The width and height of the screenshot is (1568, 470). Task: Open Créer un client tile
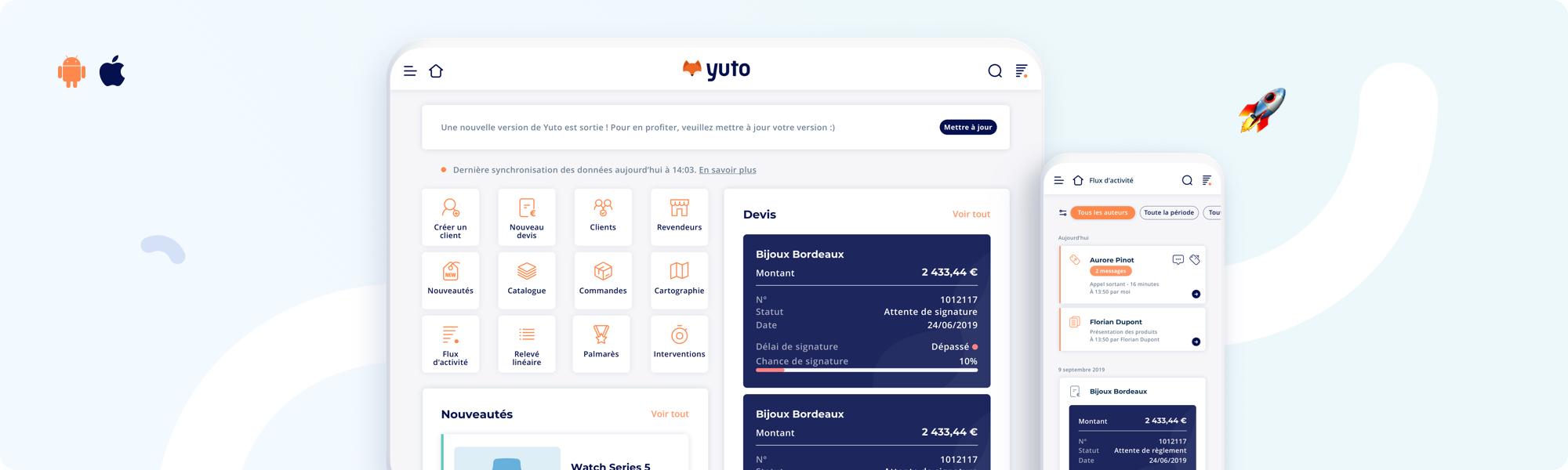pos(450,217)
